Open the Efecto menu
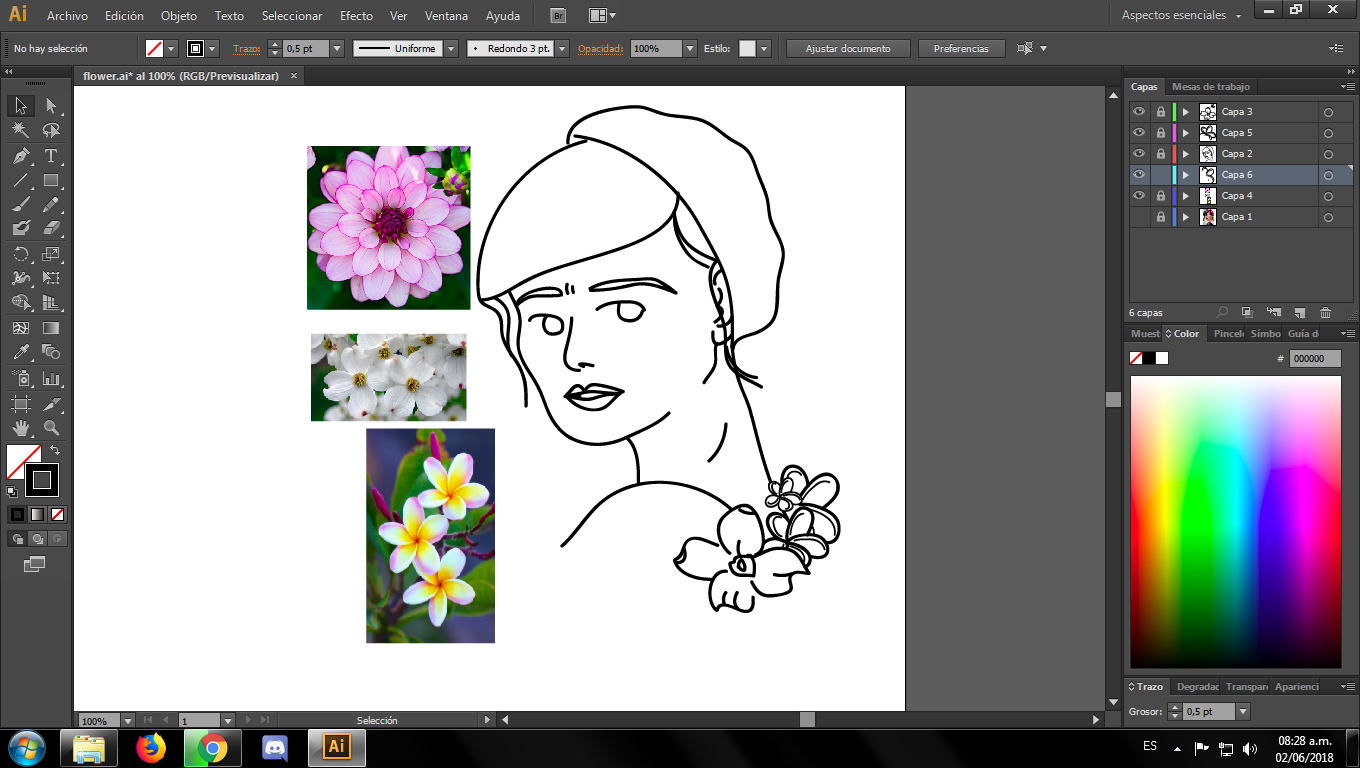Screen dimensions: 1360x768 [356, 16]
